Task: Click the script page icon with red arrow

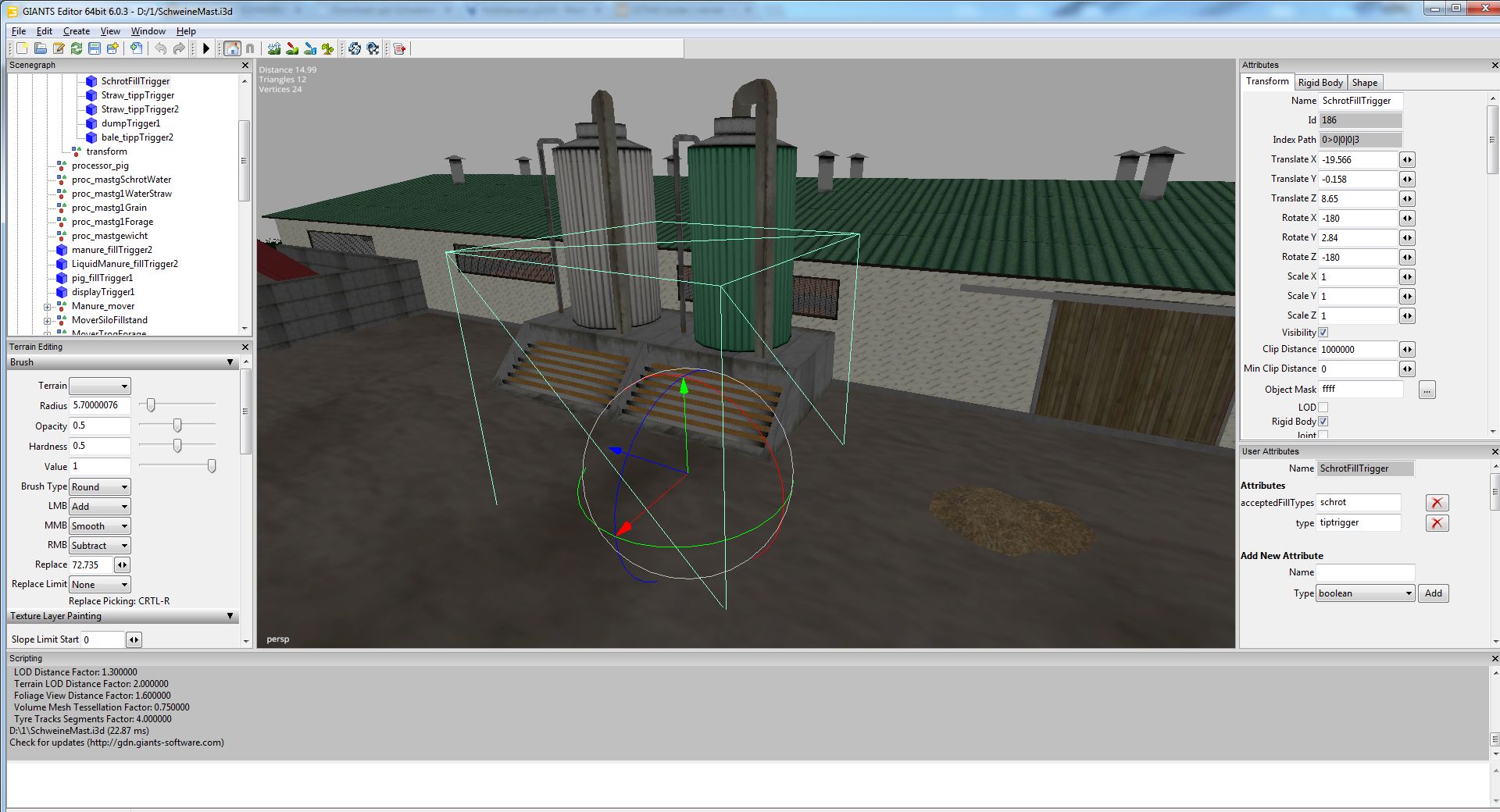Action: [400, 48]
